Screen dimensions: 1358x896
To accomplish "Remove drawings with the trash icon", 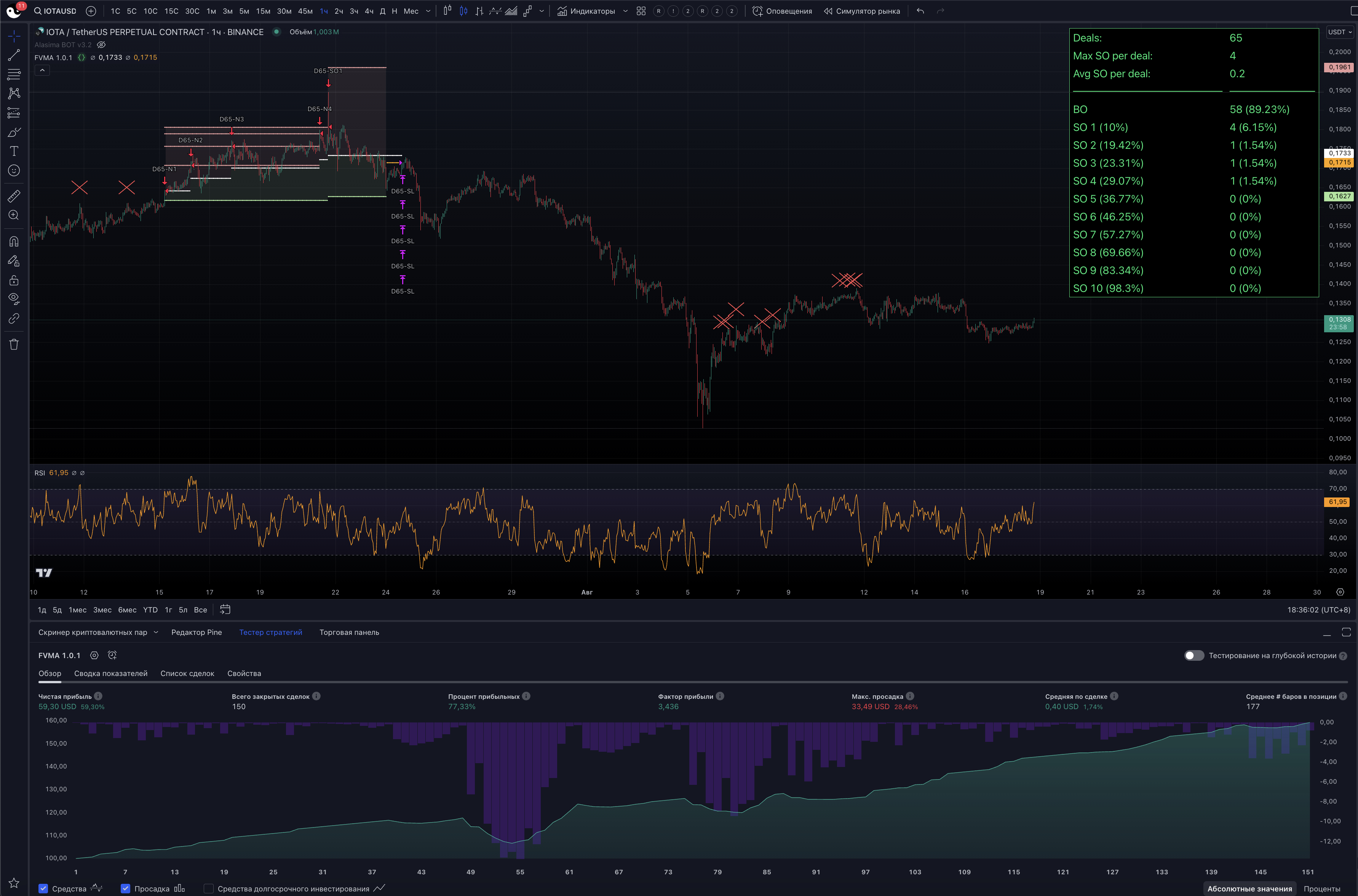I will click(x=14, y=344).
